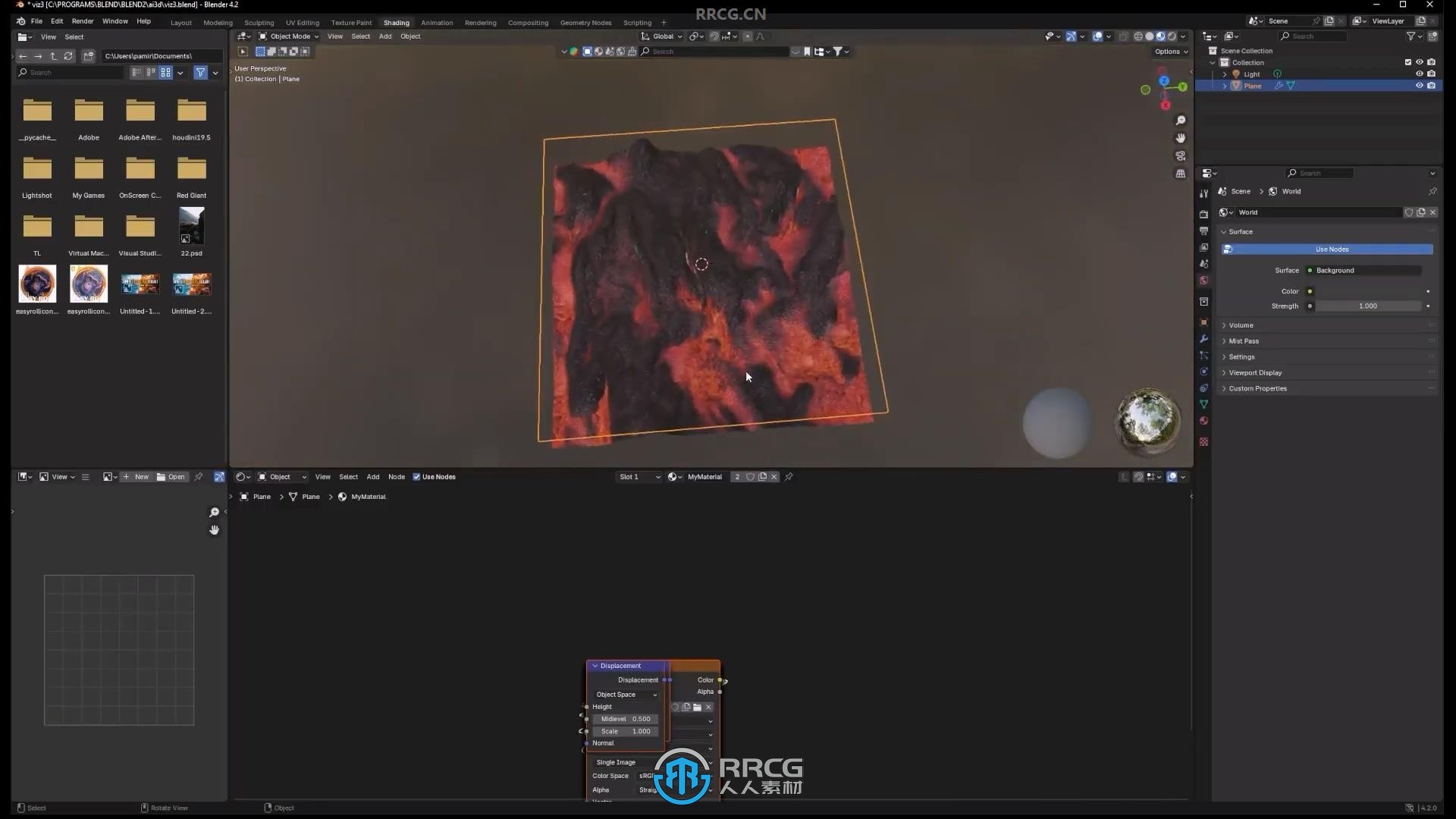Toggle visibility of Light in outliner

coord(1419,74)
